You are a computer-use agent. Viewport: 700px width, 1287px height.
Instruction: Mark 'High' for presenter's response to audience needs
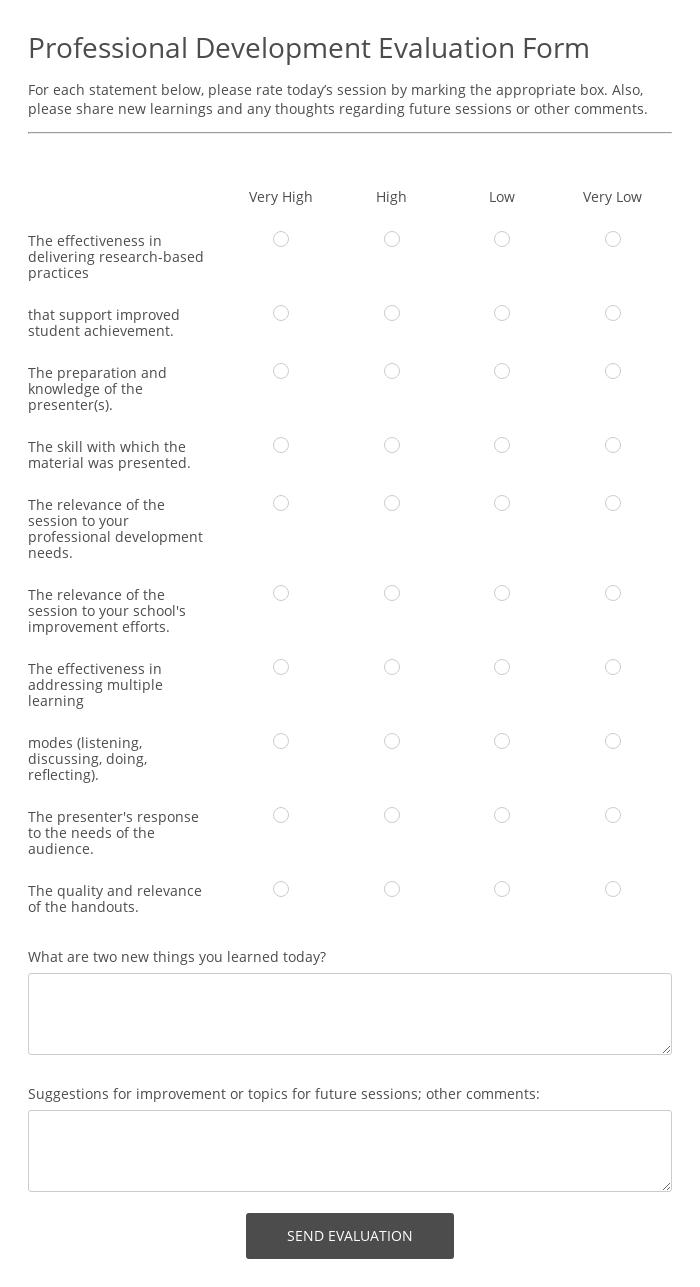(392, 815)
